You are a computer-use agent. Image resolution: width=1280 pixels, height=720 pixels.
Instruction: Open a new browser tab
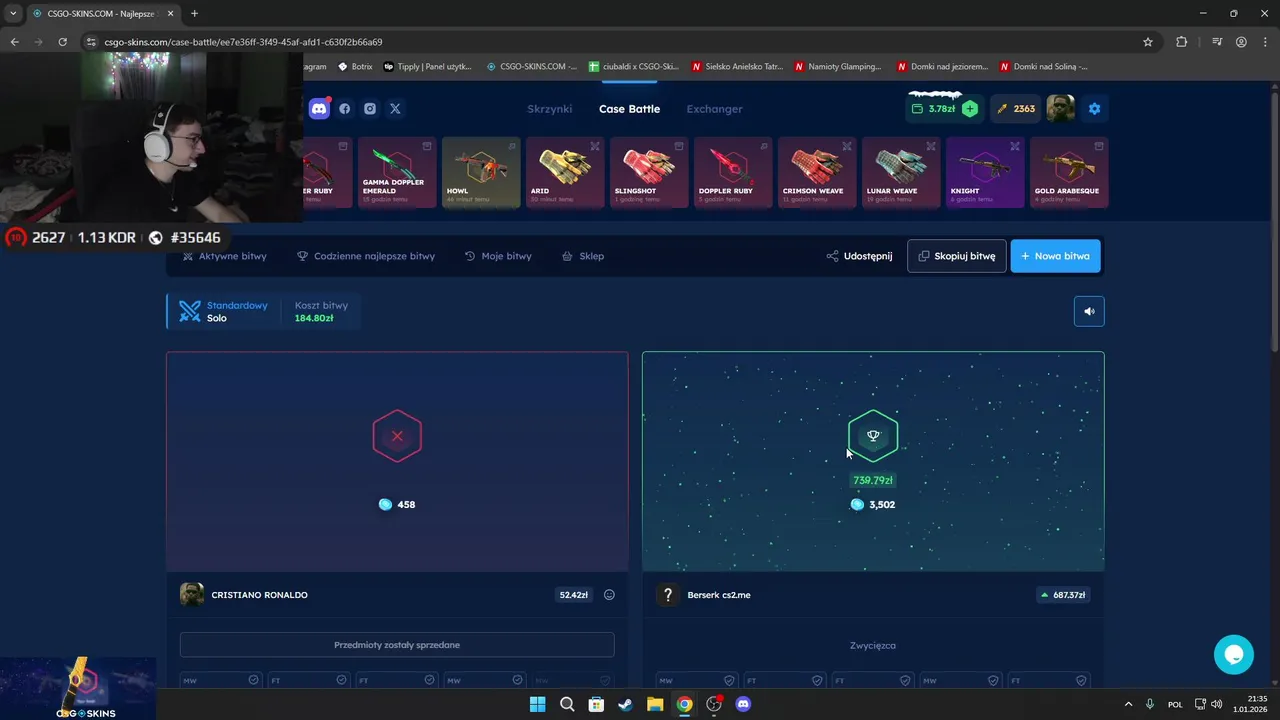click(x=194, y=13)
